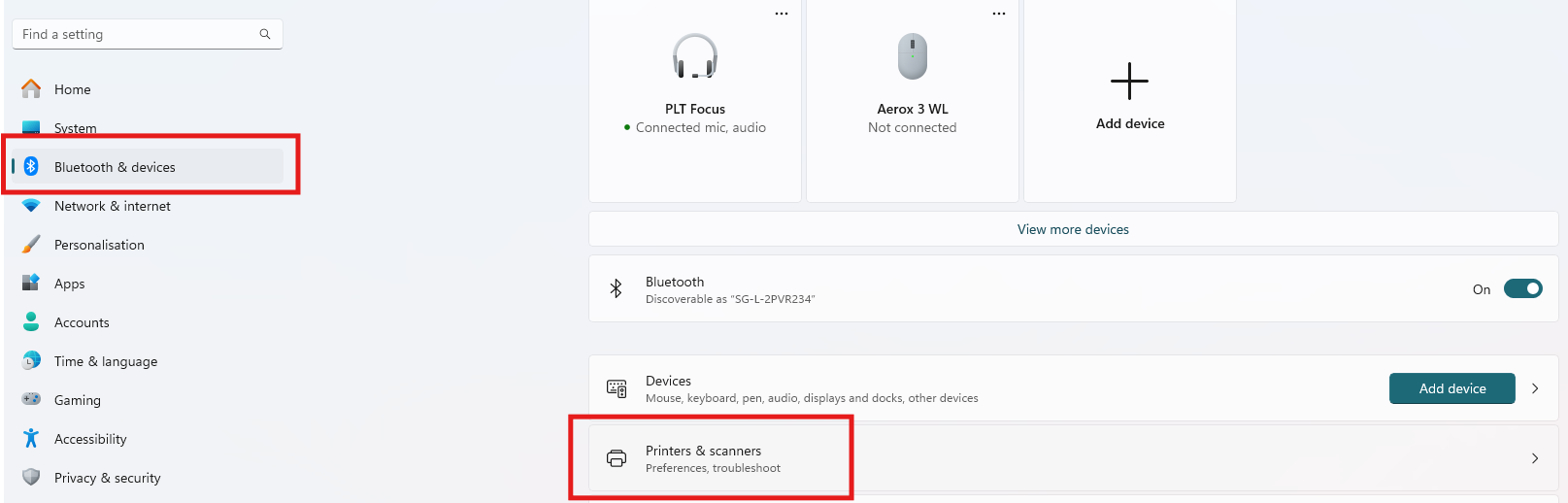Click View more devices link
This screenshot has width=1568, height=503.
point(1073,229)
